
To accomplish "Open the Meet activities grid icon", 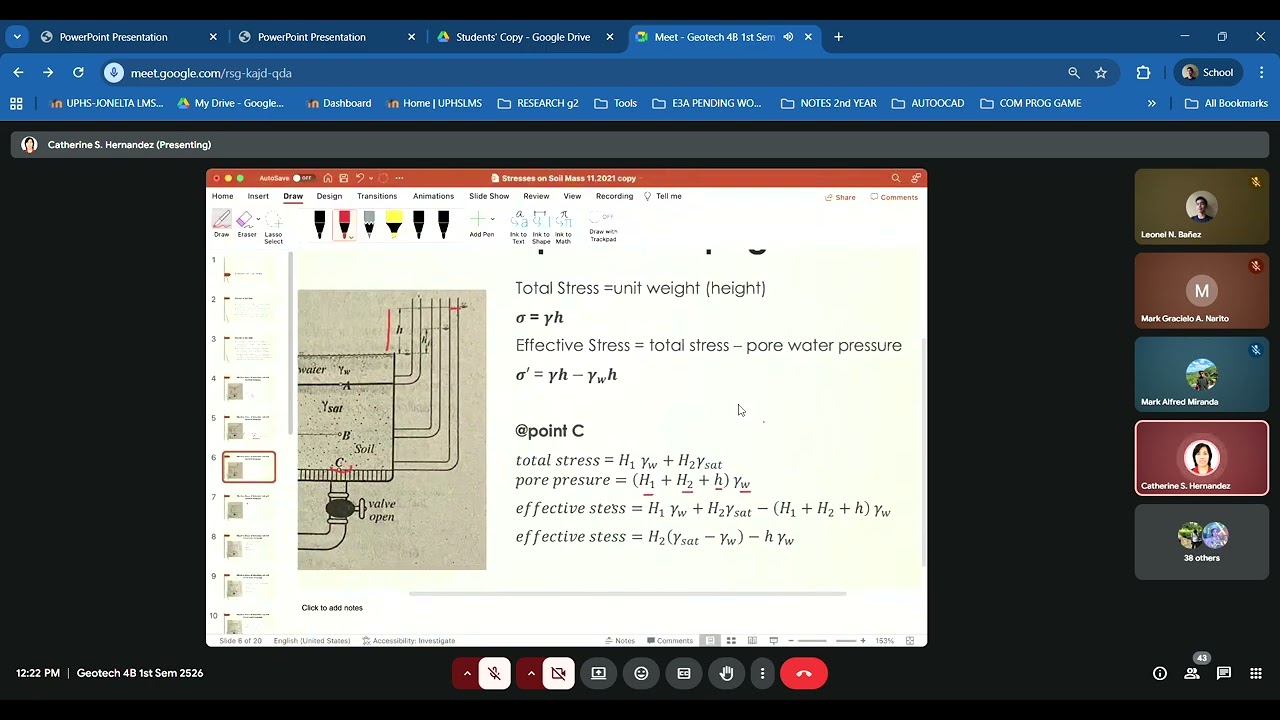I will point(1256,673).
